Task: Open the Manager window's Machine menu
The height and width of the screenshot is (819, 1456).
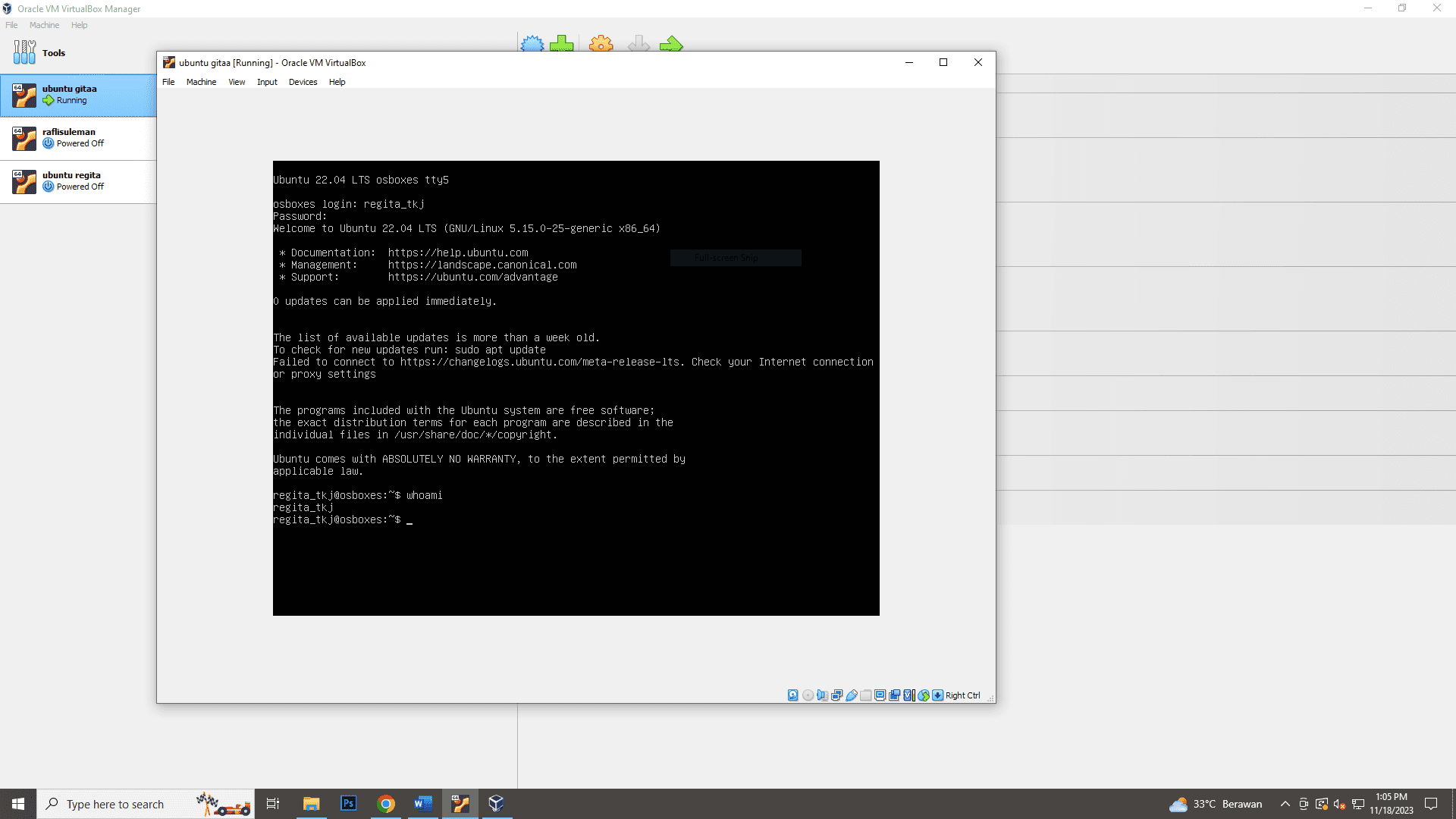Action: point(44,25)
